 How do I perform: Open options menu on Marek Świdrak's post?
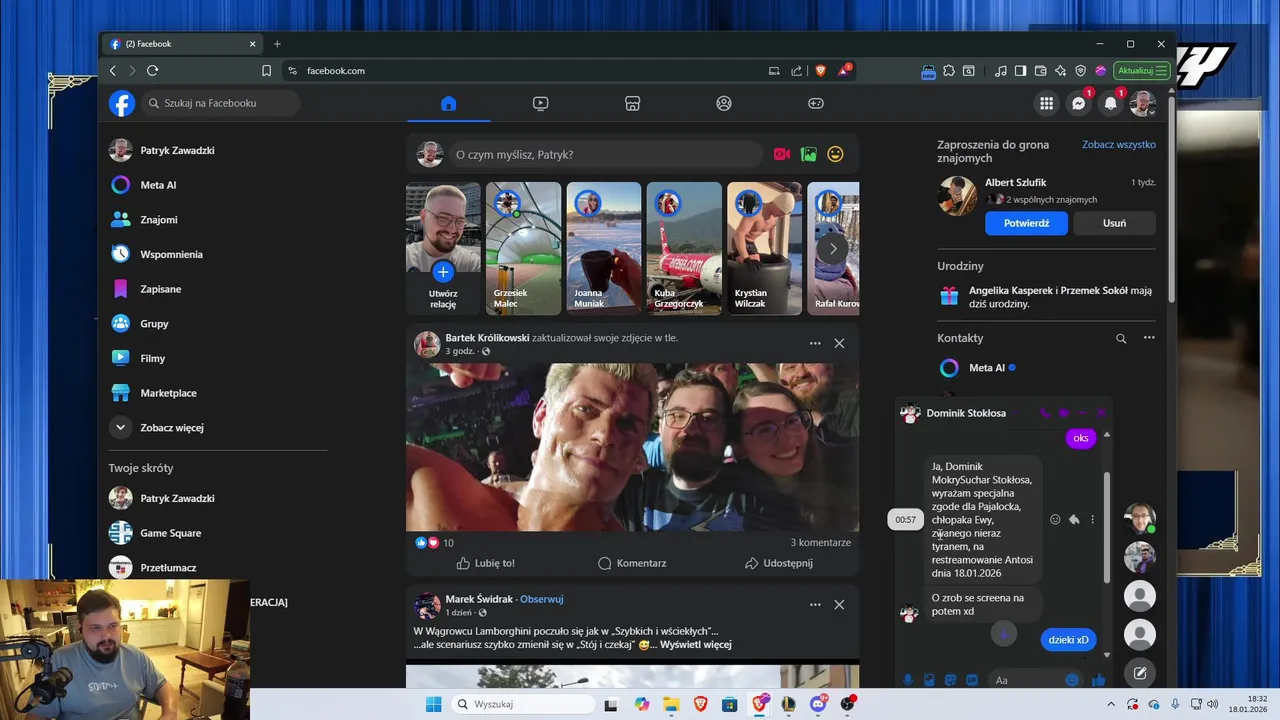pos(815,604)
